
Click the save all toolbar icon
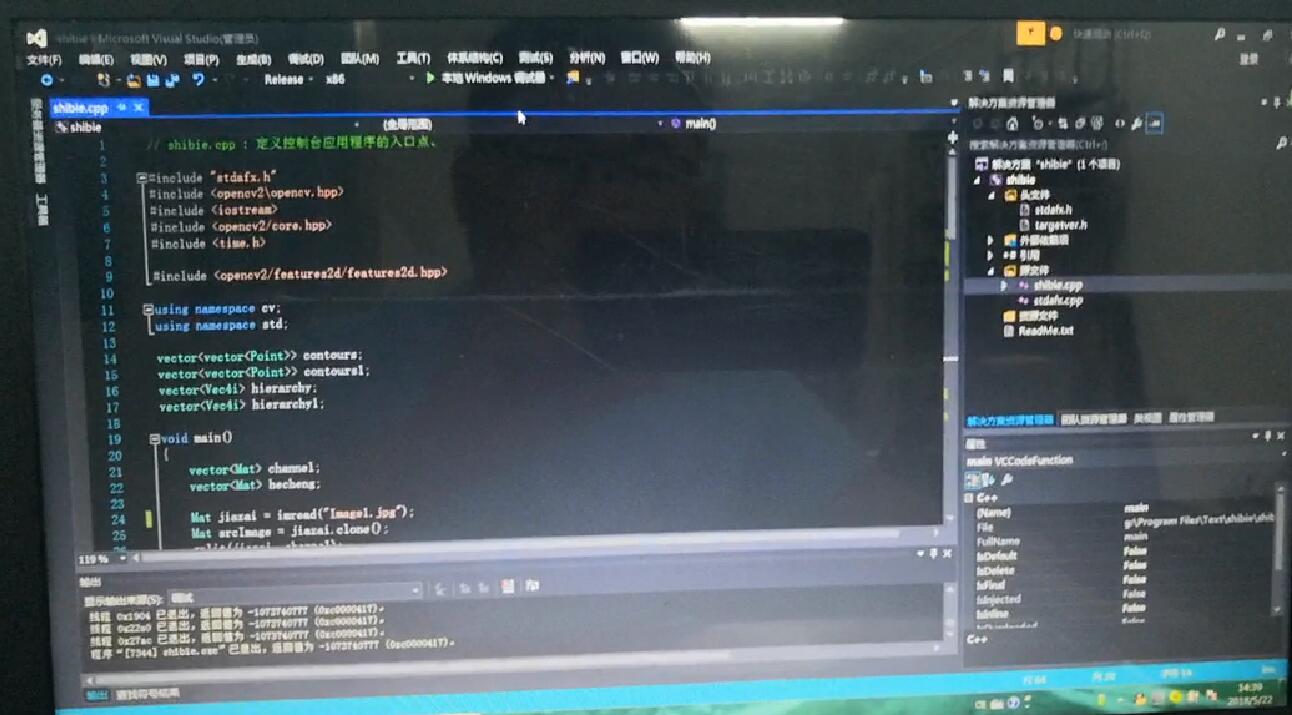[x=172, y=80]
